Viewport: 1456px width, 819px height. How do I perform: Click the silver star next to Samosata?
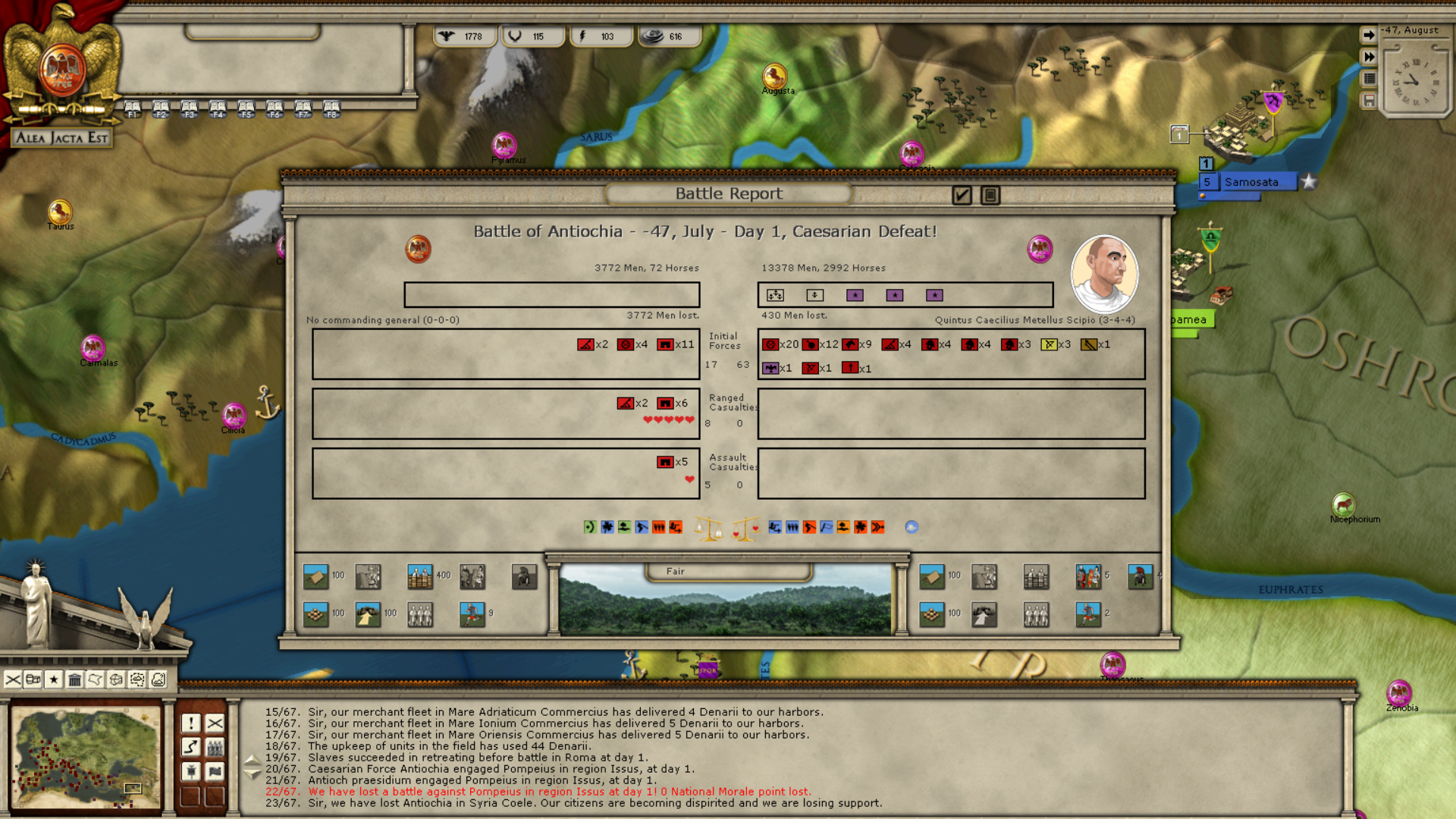pyautogui.click(x=1309, y=182)
